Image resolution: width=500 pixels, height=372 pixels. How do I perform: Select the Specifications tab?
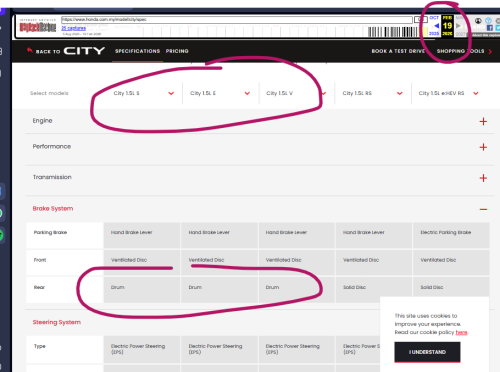[x=137, y=51]
